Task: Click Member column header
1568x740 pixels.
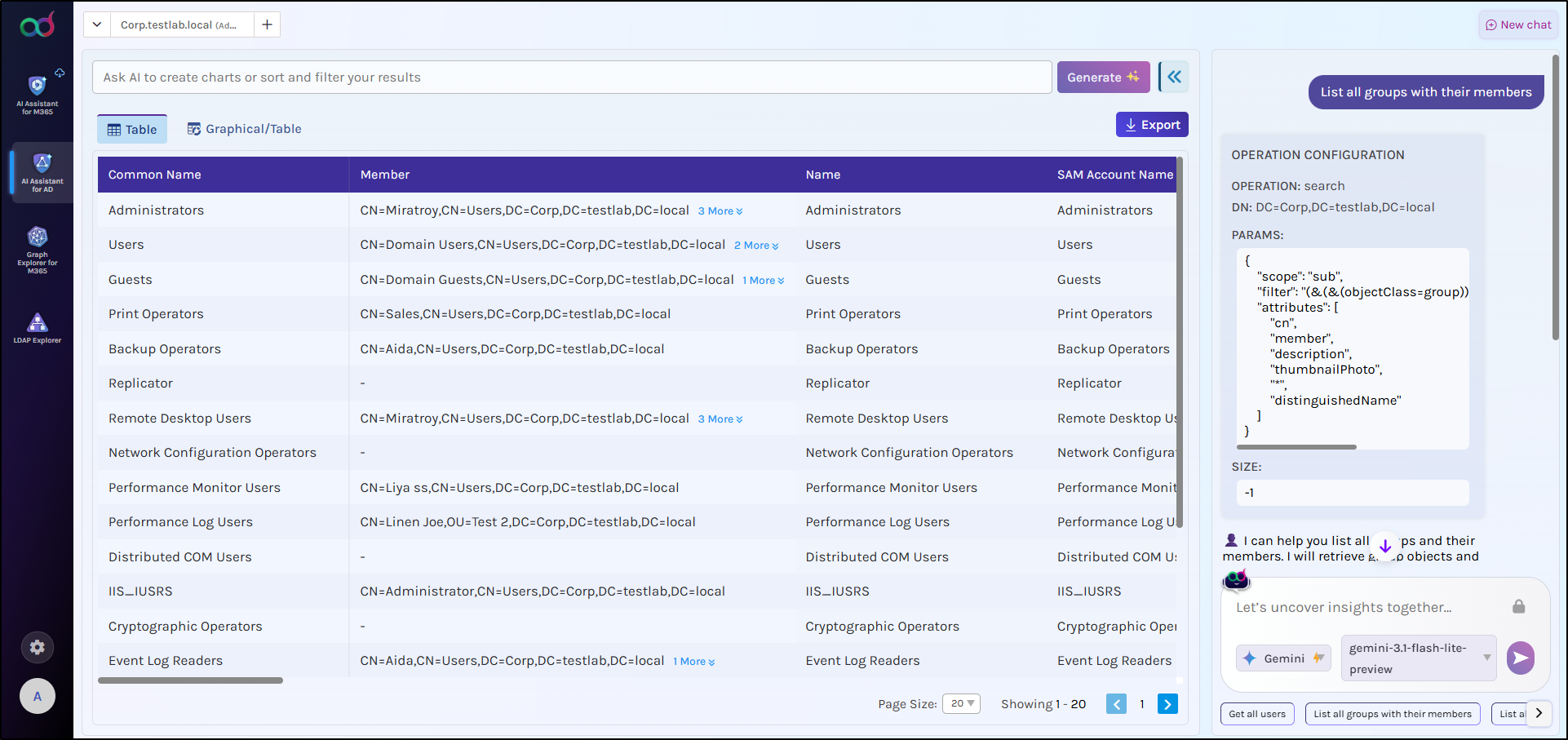Action: [385, 175]
